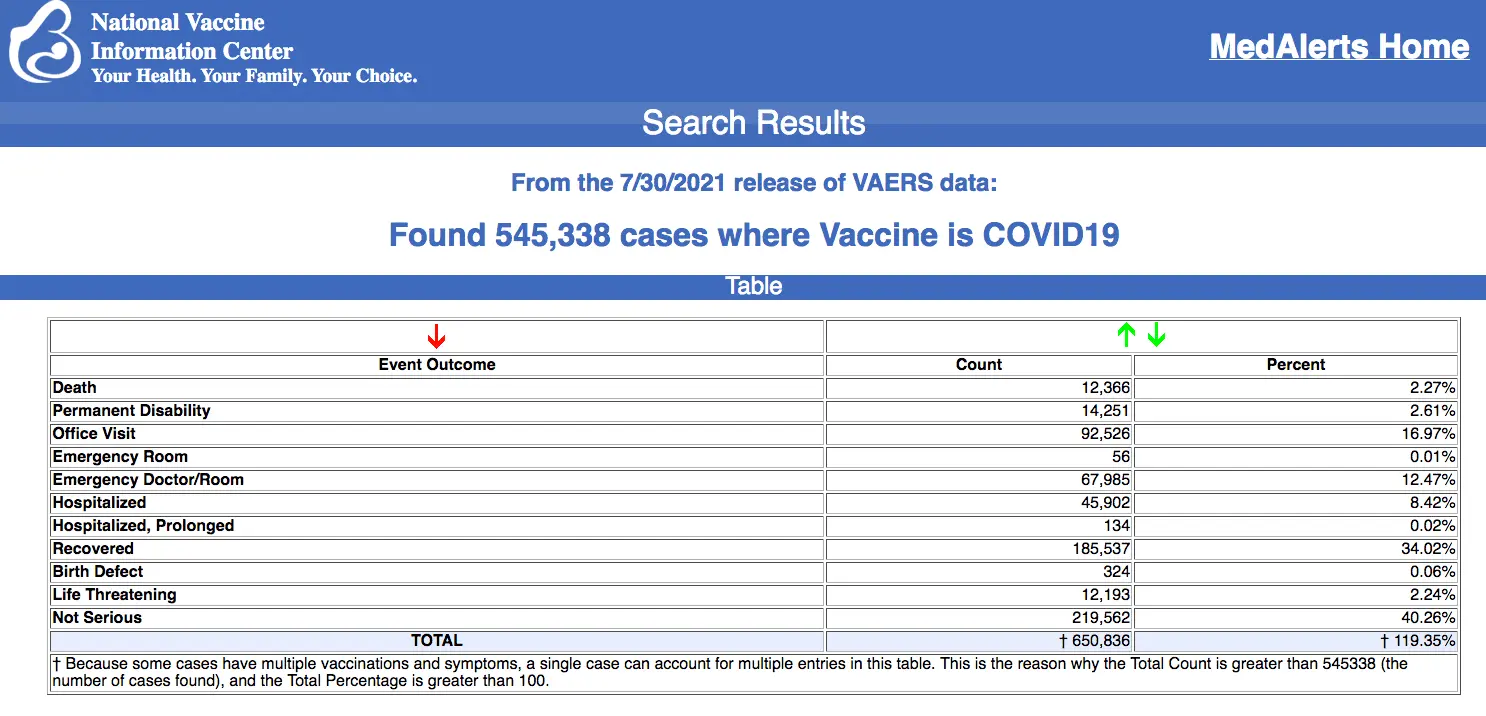Screen dimensions: 1486x716
Task: Click the Table section heading bar
Action: pos(753,287)
